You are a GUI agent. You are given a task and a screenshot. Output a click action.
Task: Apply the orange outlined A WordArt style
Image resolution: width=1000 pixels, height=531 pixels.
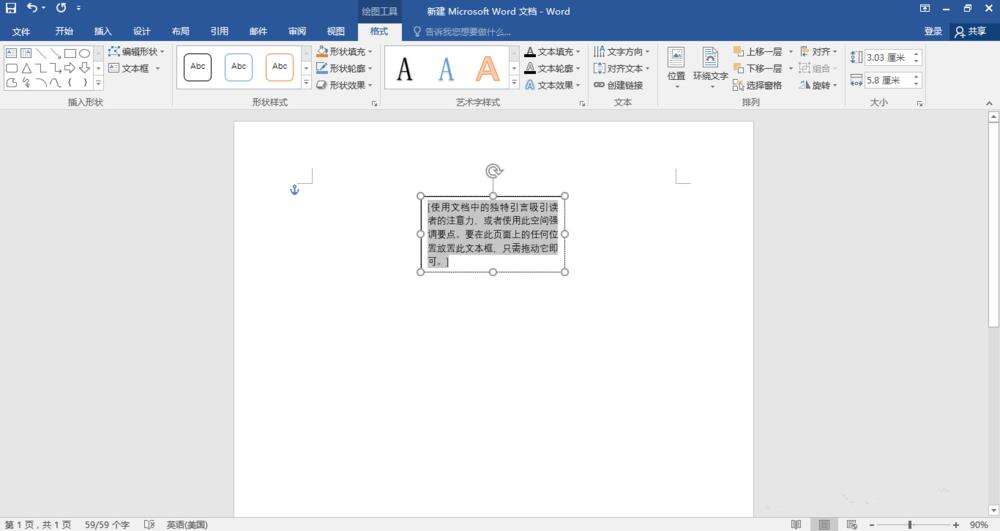[487, 69]
